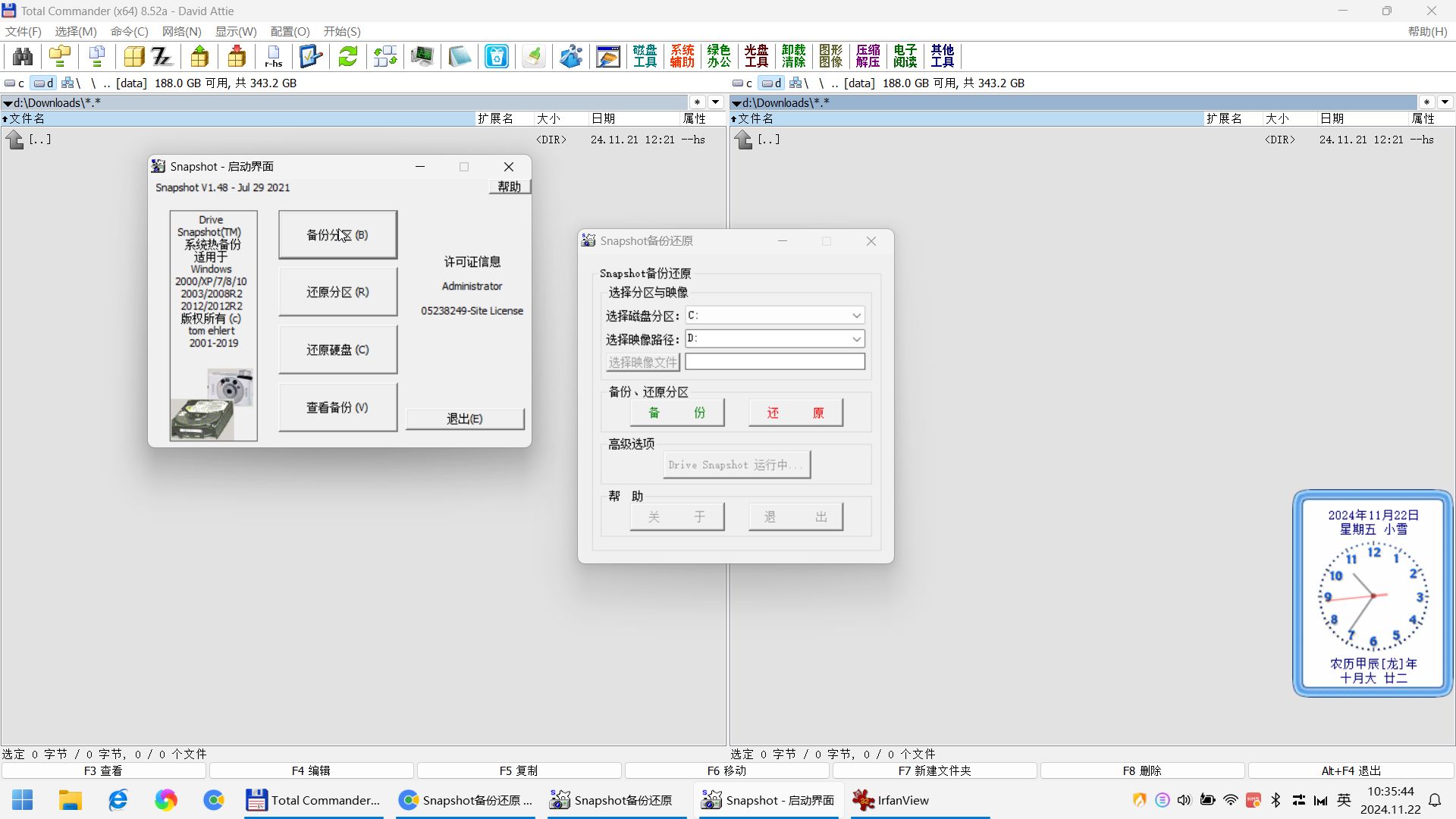1456x819 pixels.
Task: Click the 7z archiver toolbar icon
Action: click(162, 56)
